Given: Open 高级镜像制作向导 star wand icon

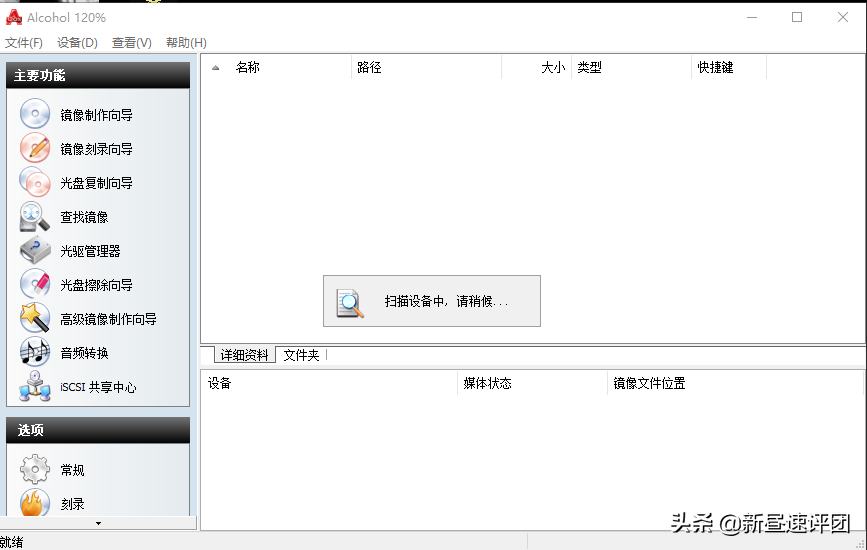Looking at the screenshot, I should (35, 319).
